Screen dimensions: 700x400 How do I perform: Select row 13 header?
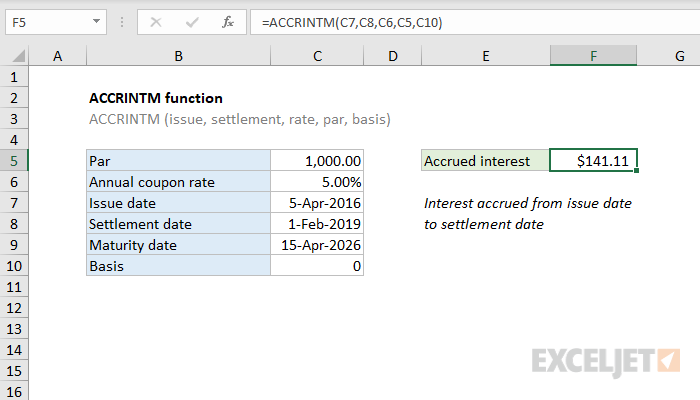[x=14, y=329]
